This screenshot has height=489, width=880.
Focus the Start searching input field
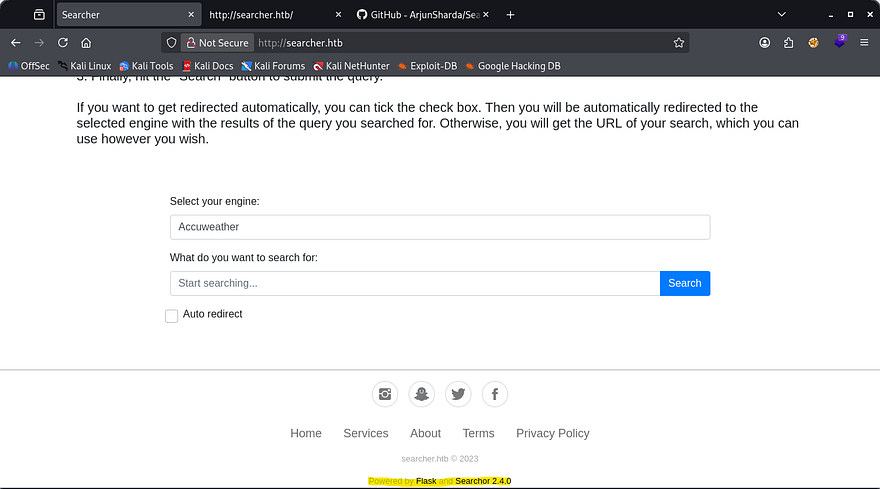[x=414, y=283]
